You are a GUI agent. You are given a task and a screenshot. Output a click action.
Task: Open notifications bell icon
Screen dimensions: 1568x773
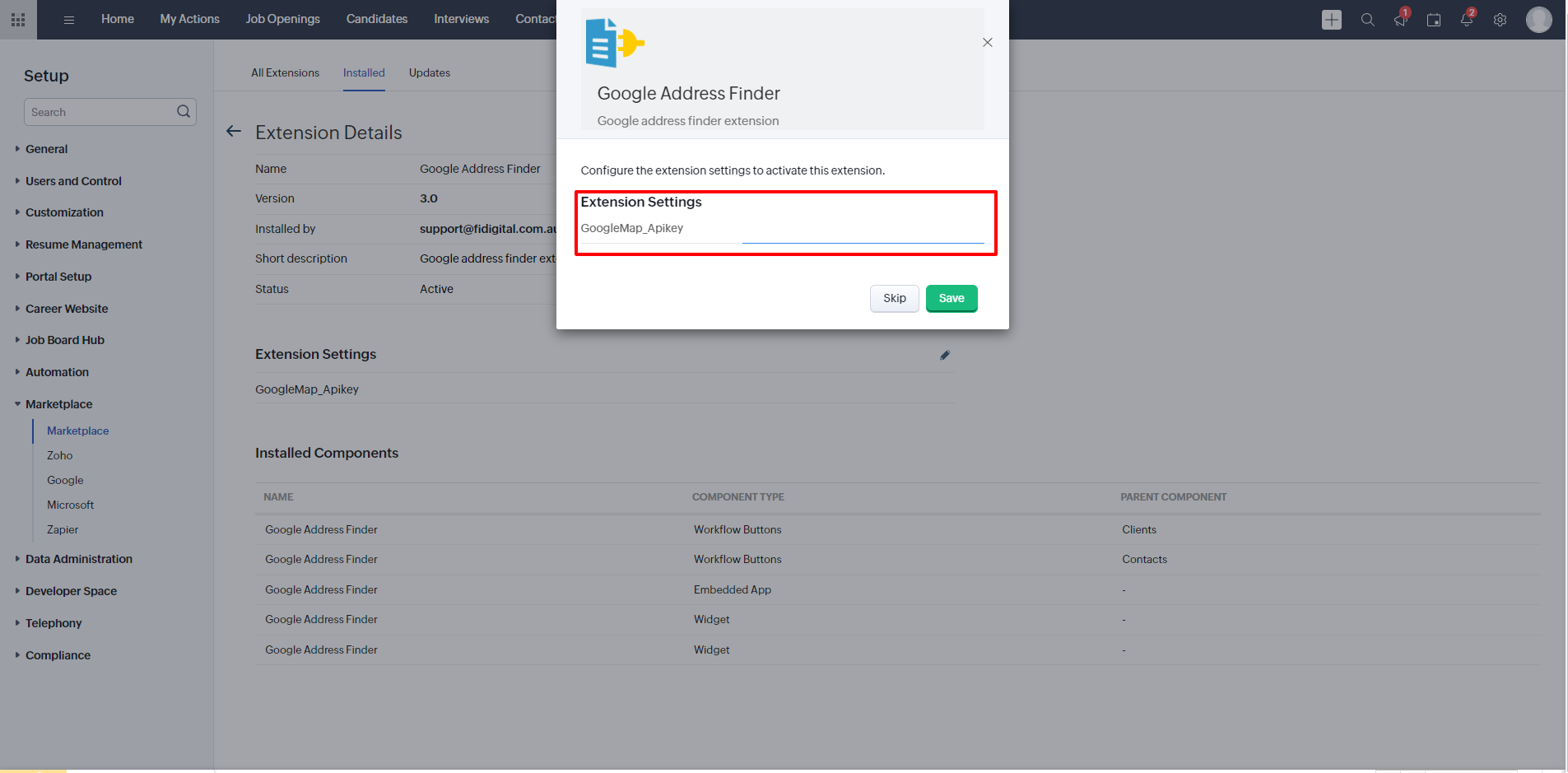pyautogui.click(x=1467, y=20)
